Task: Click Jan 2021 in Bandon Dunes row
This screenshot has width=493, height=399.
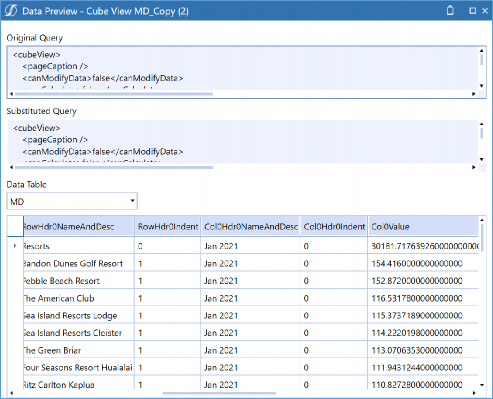Action: [250, 263]
